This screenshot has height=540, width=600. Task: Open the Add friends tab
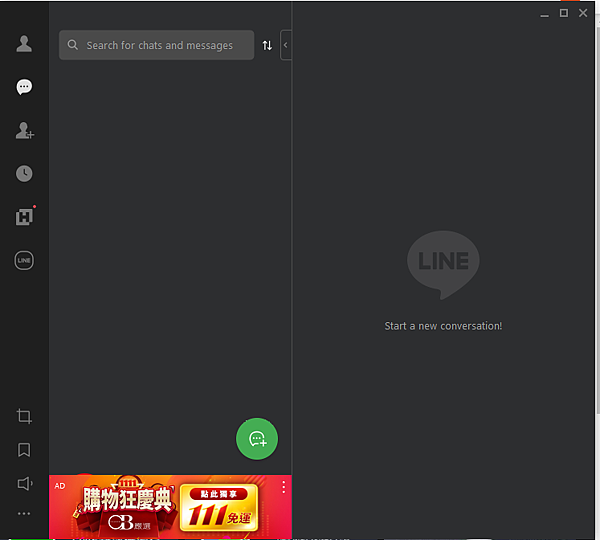tap(24, 131)
